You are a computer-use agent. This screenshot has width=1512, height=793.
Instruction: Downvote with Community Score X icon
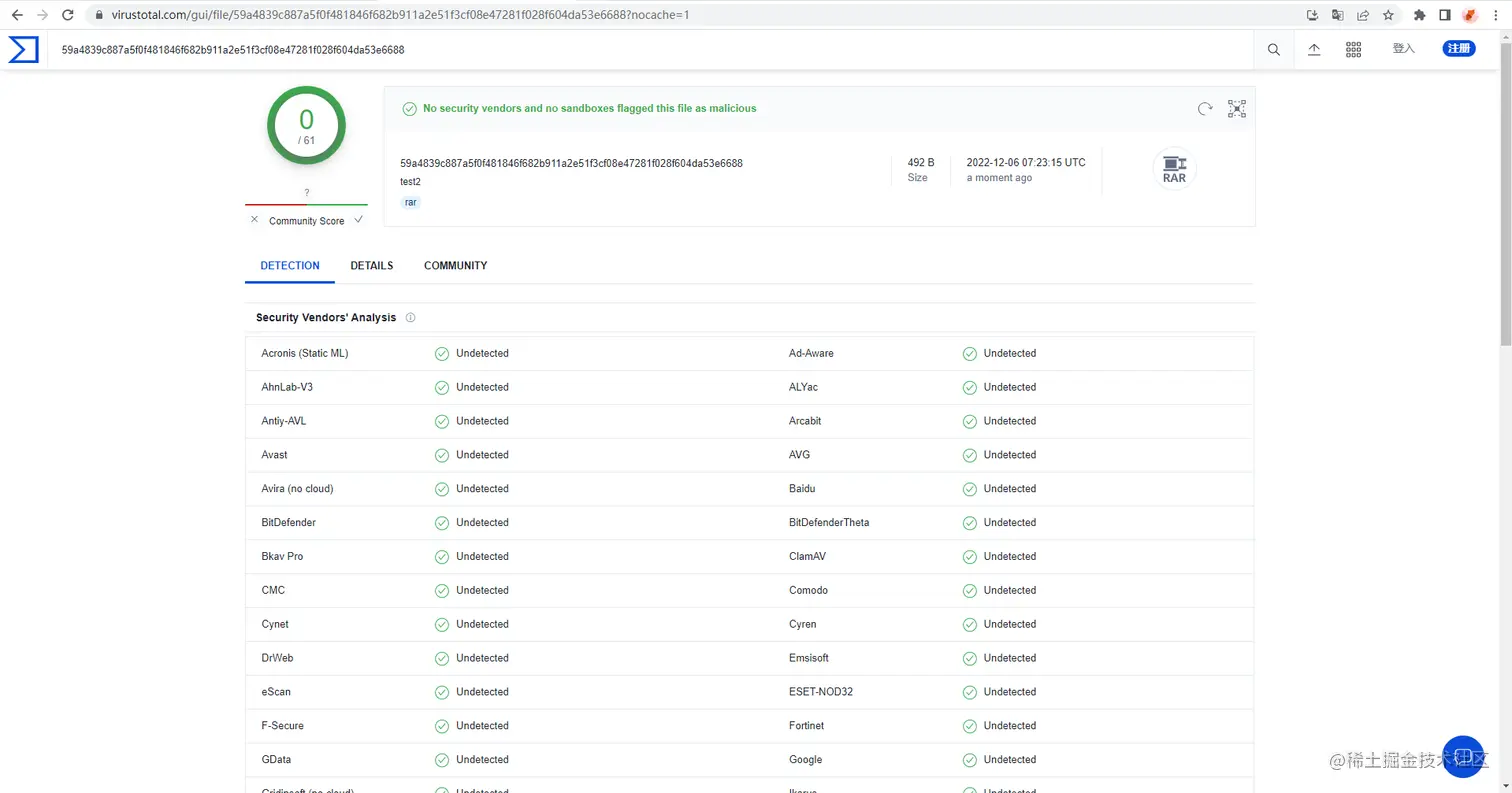(x=254, y=220)
